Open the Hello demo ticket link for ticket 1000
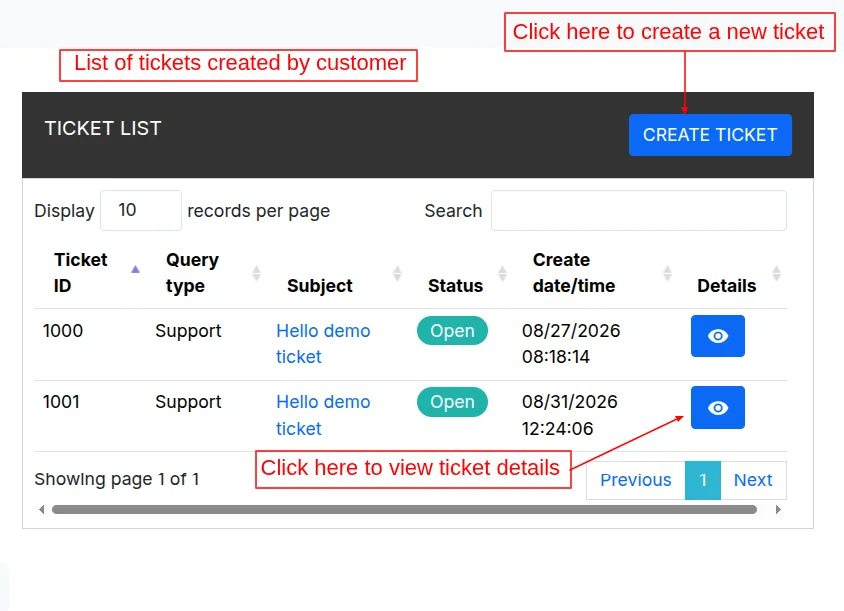844x611 pixels. point(323,343)
